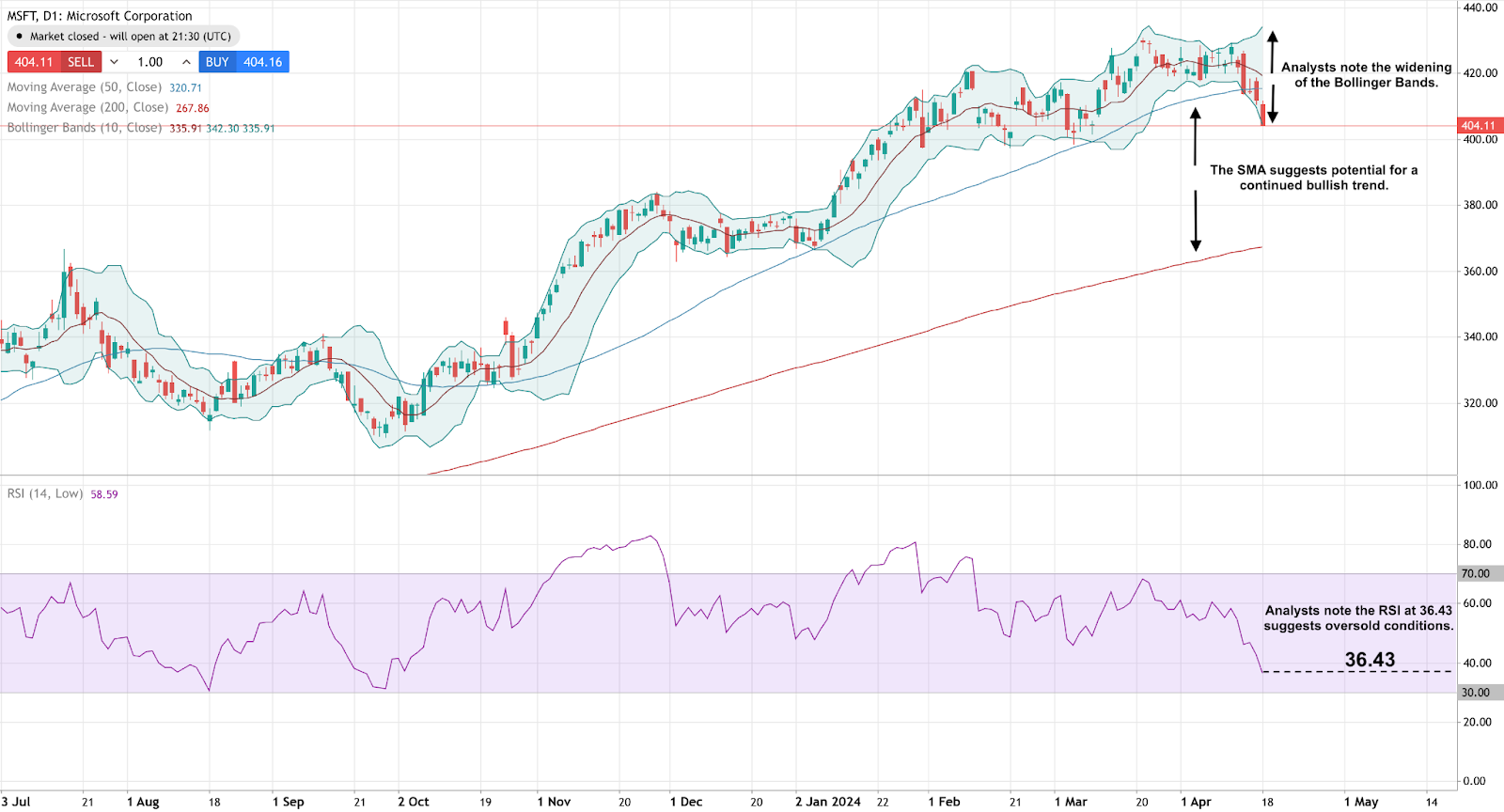The width and height of the screenshot is (1504, 812).
Task: Click the 2 Jan 2024 date on time axis
Action: [827, 802]
